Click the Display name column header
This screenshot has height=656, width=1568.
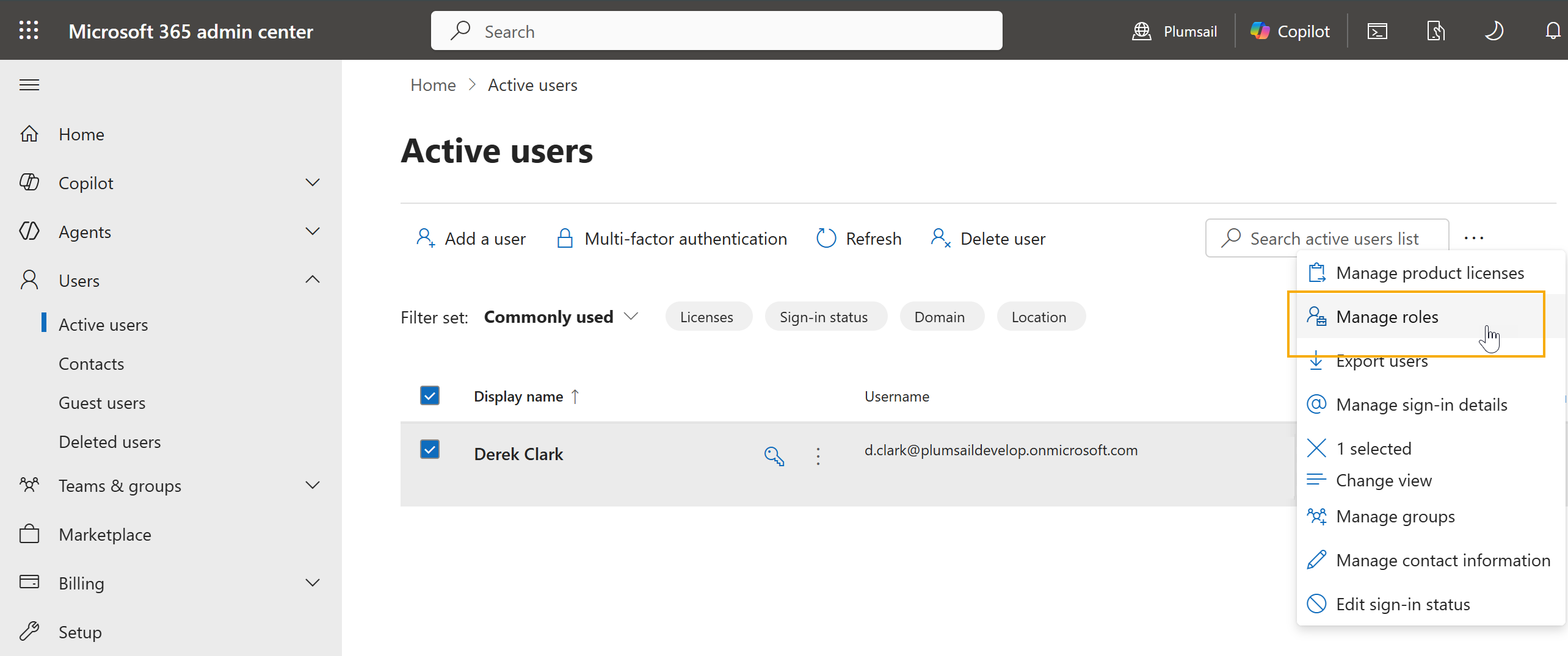pyautogui.click(x=518, y=396)
